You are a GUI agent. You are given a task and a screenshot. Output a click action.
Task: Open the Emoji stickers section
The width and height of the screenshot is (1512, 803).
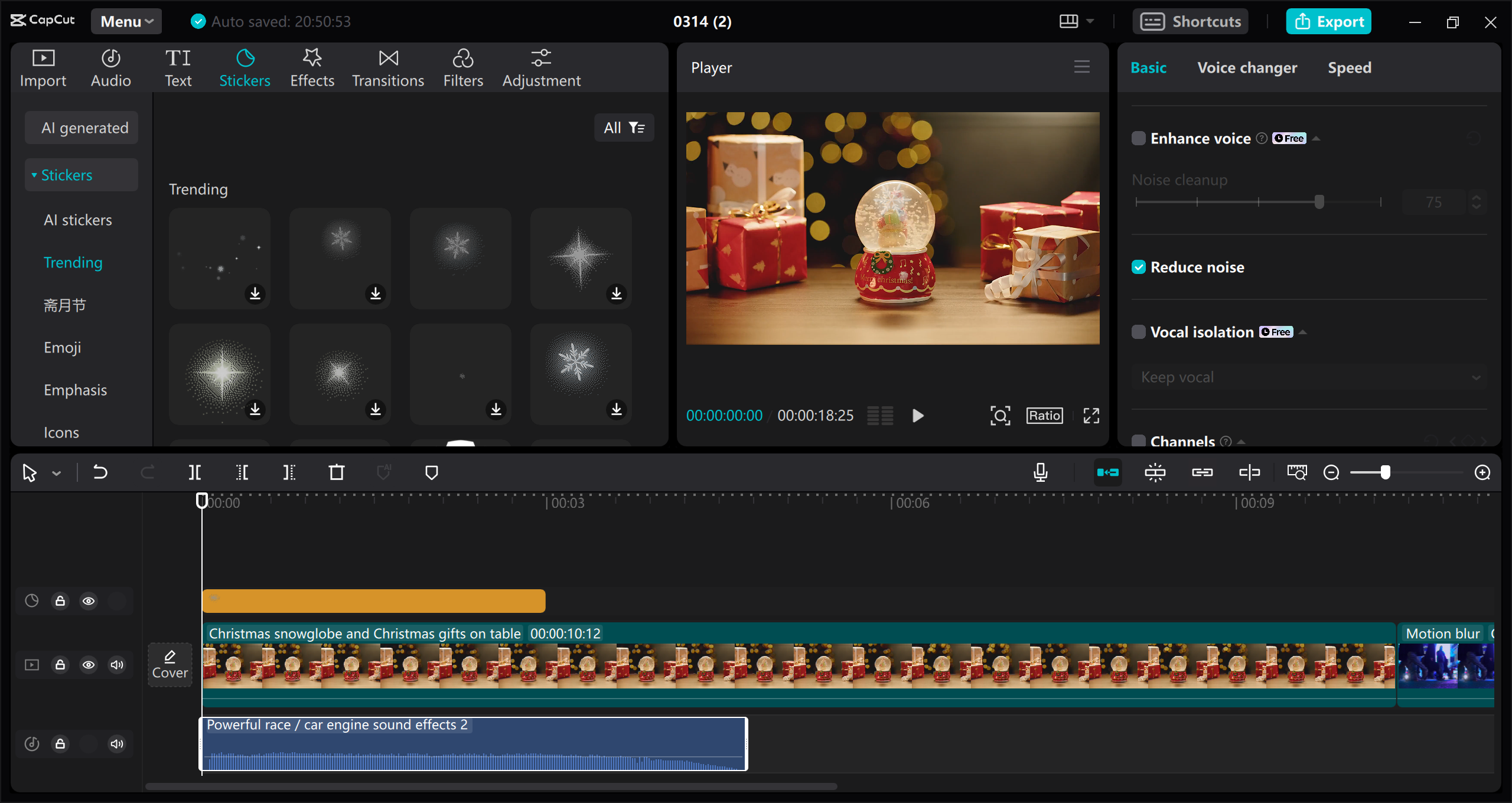click(62, 348)
